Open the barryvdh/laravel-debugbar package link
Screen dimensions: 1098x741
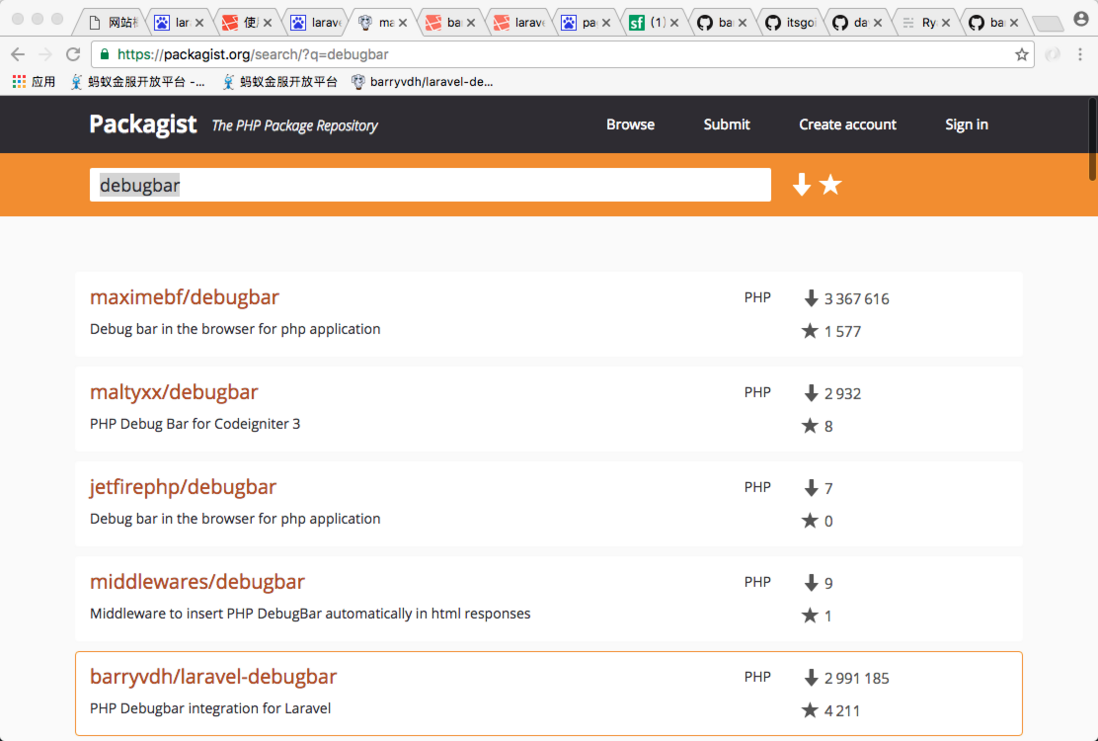(x=213, y=677)
